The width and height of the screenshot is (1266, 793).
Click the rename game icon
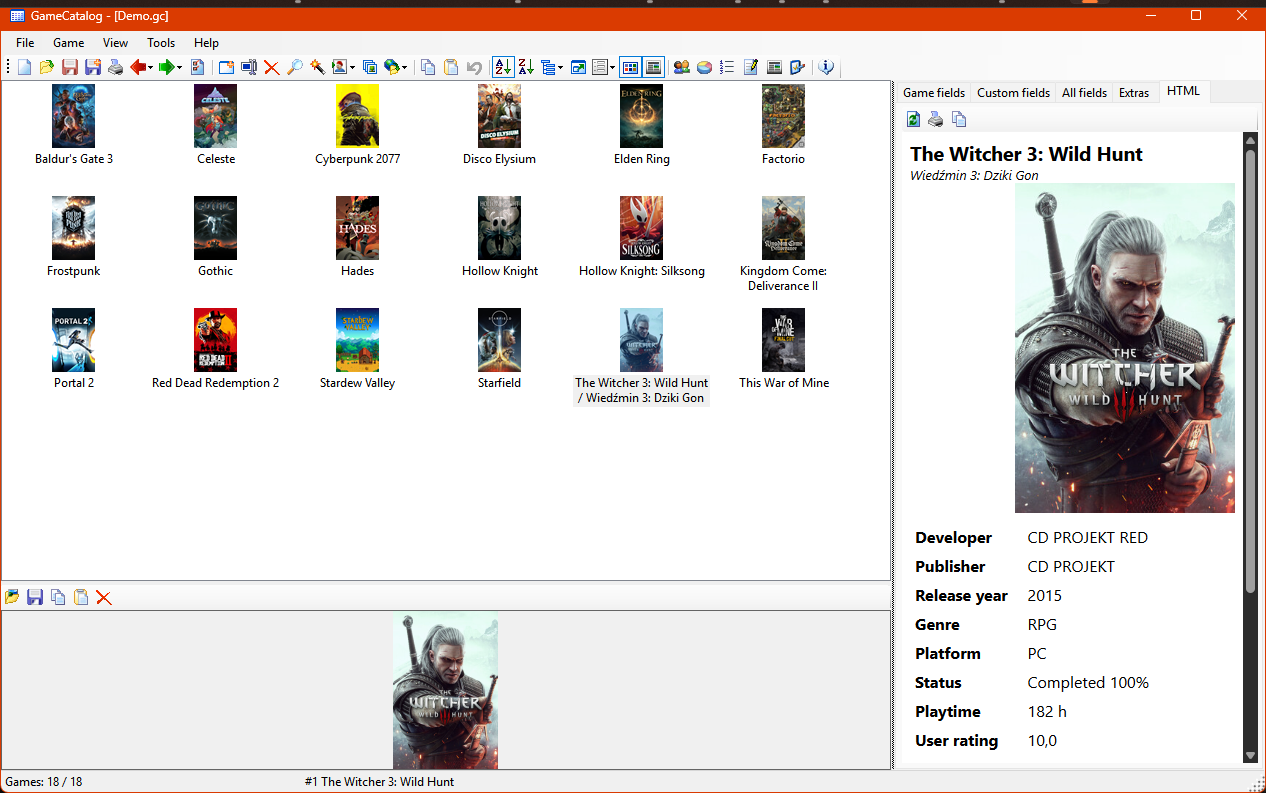pyautogui.click(x=249, y=67)
